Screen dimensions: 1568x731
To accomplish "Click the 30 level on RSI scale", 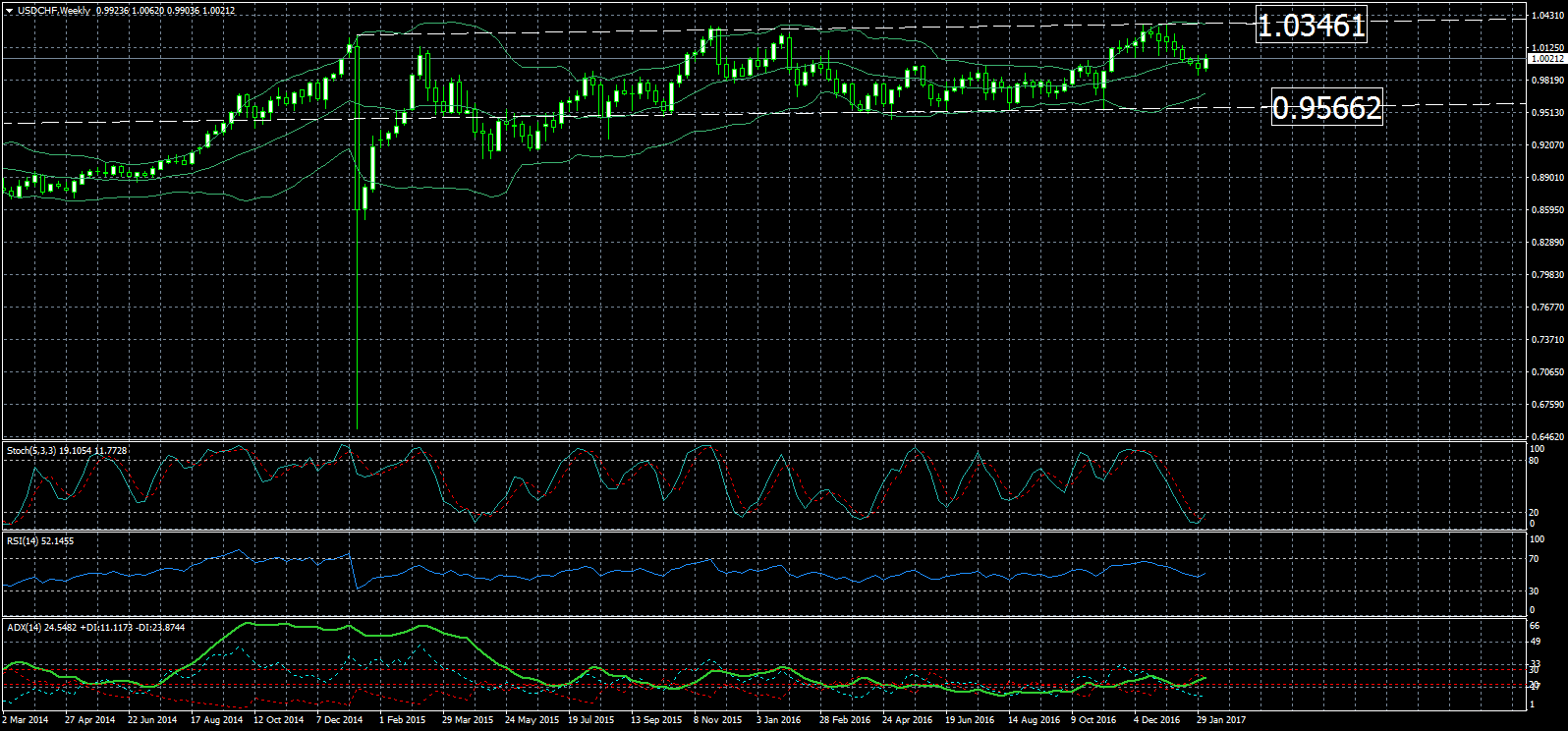I will click(1536, 591).
